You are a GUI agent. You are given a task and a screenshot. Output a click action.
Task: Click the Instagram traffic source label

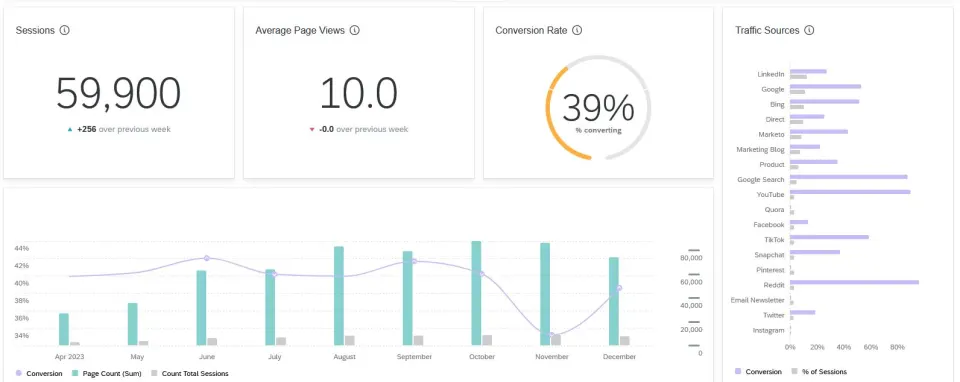[768, 331]
